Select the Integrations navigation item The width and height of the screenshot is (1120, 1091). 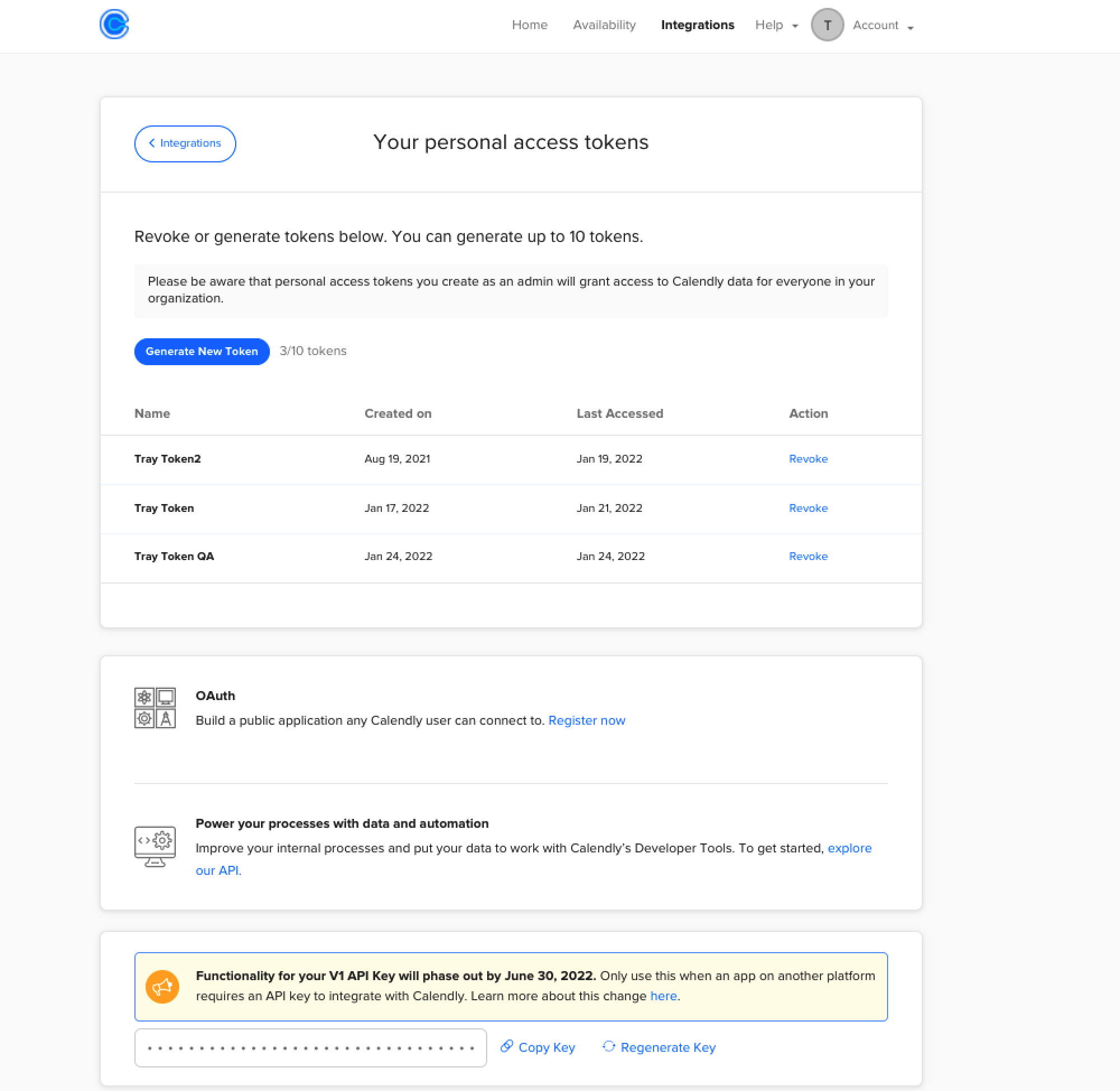click(x=697, y=25)
